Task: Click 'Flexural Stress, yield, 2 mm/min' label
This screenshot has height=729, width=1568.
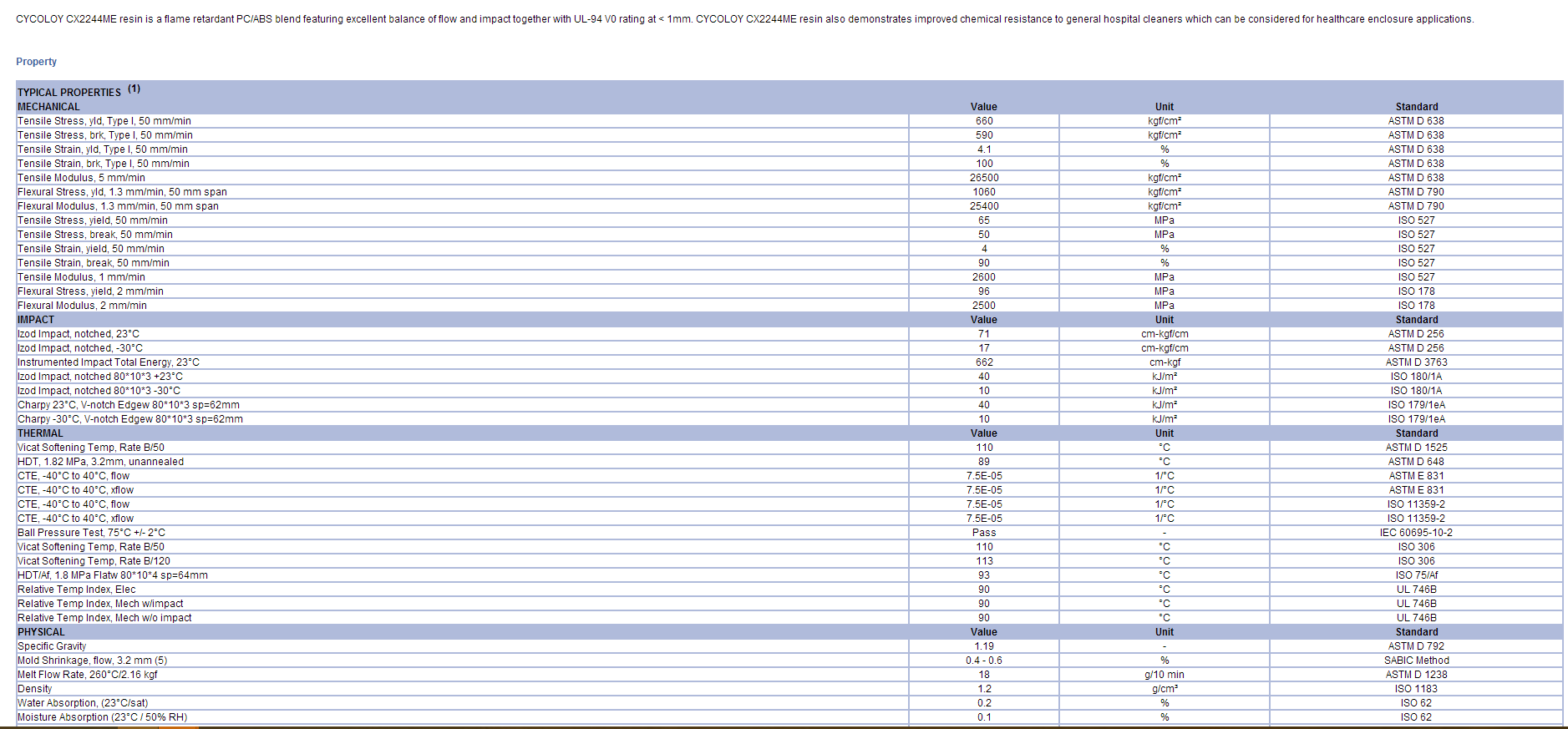Action: click(90, 291)
